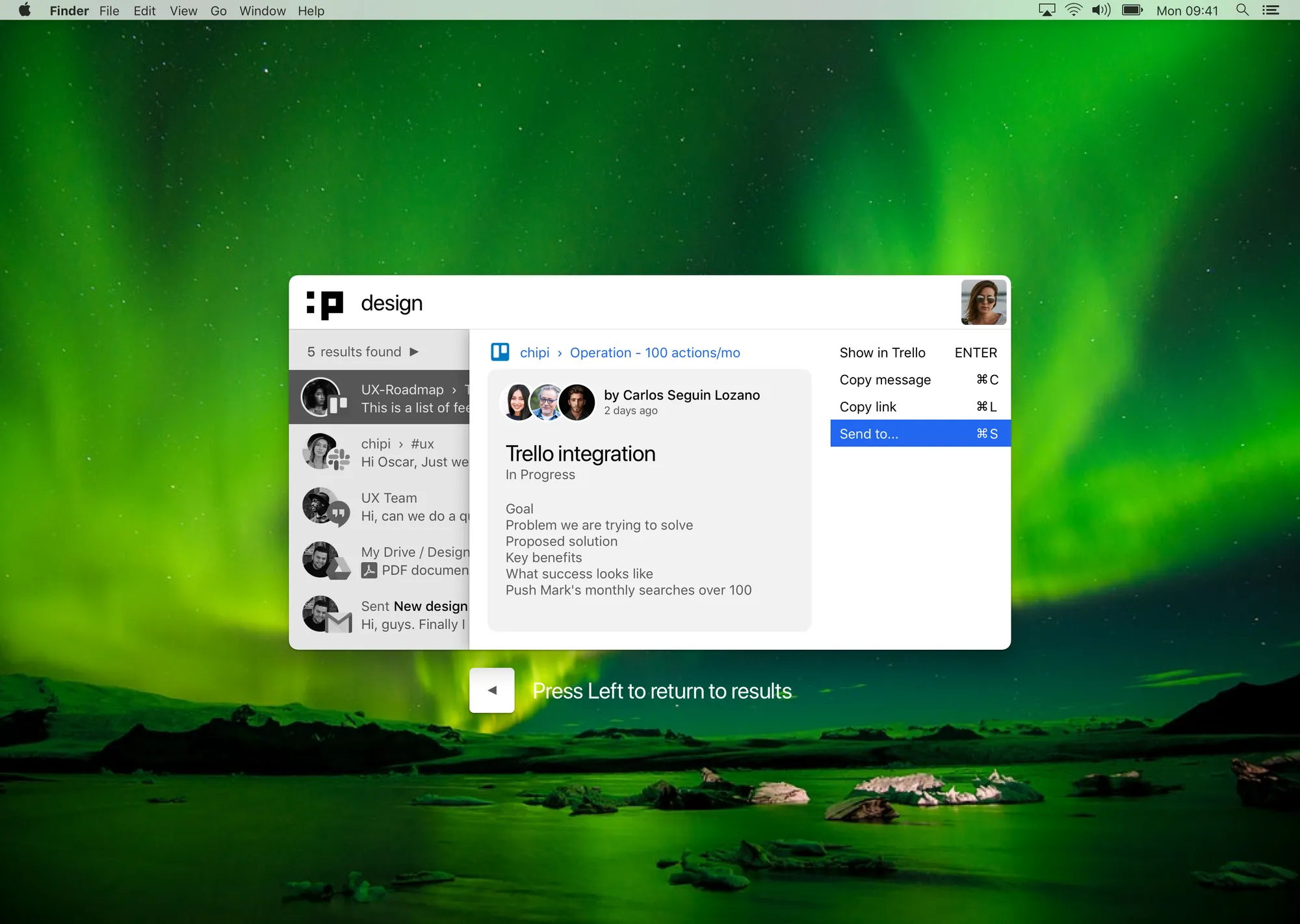Expand the '5 results found' arrow
Viewport: 1300px width, 924px height.
(414, 352)
